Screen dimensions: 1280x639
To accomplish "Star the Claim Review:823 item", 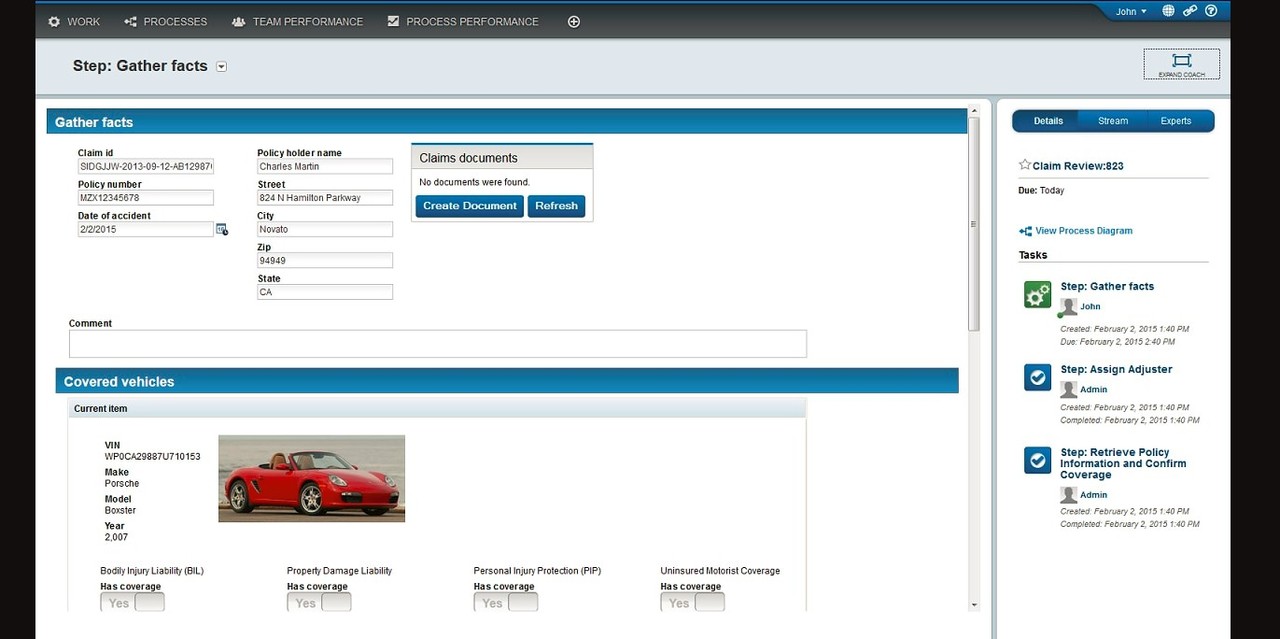I will pos(1024,165).
